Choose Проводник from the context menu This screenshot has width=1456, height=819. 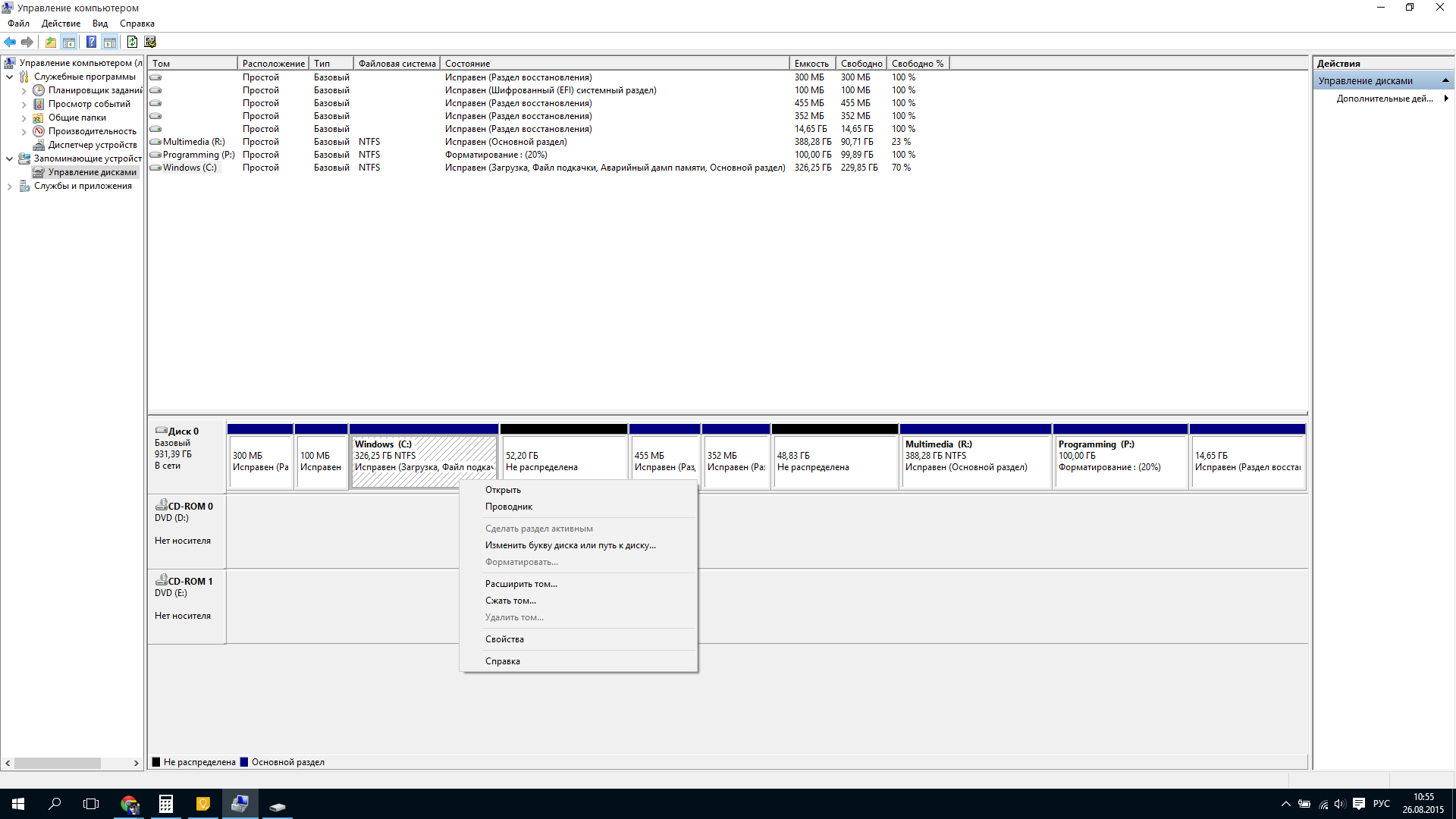pos(579,507)
